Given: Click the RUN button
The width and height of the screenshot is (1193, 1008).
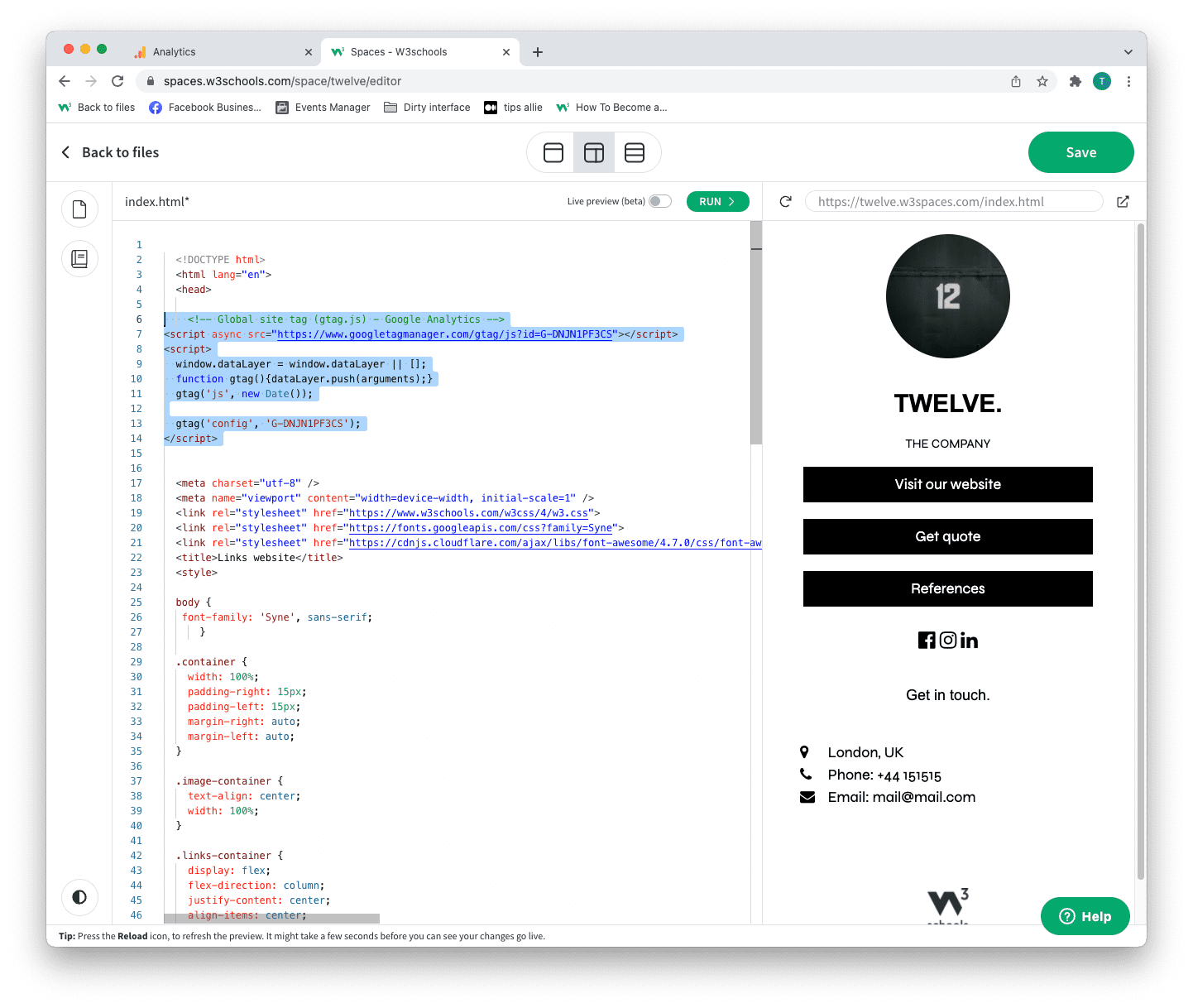Looking at the screenshot, I should 717,201.
